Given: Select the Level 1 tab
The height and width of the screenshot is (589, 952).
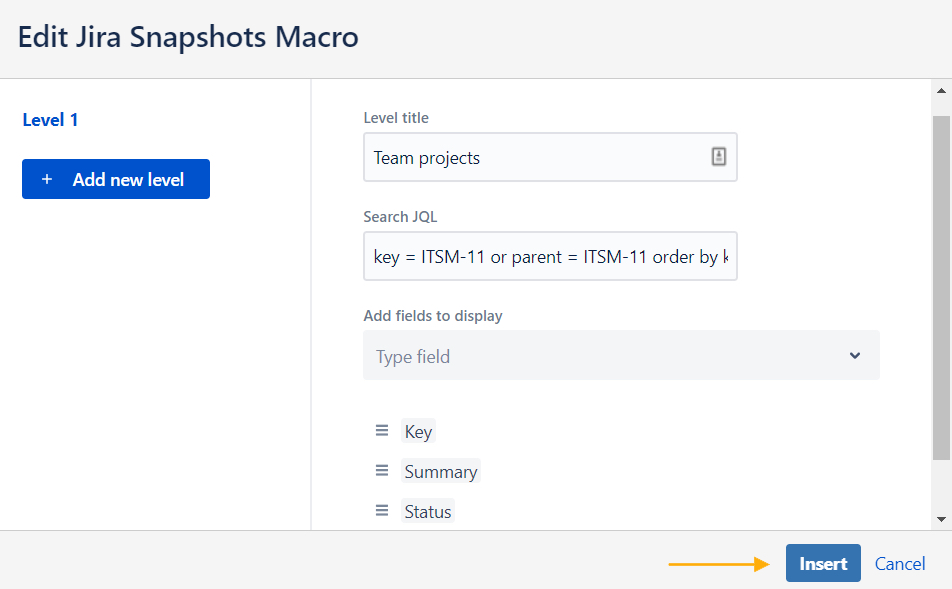Looking at the screenshot, I should 50,120.
